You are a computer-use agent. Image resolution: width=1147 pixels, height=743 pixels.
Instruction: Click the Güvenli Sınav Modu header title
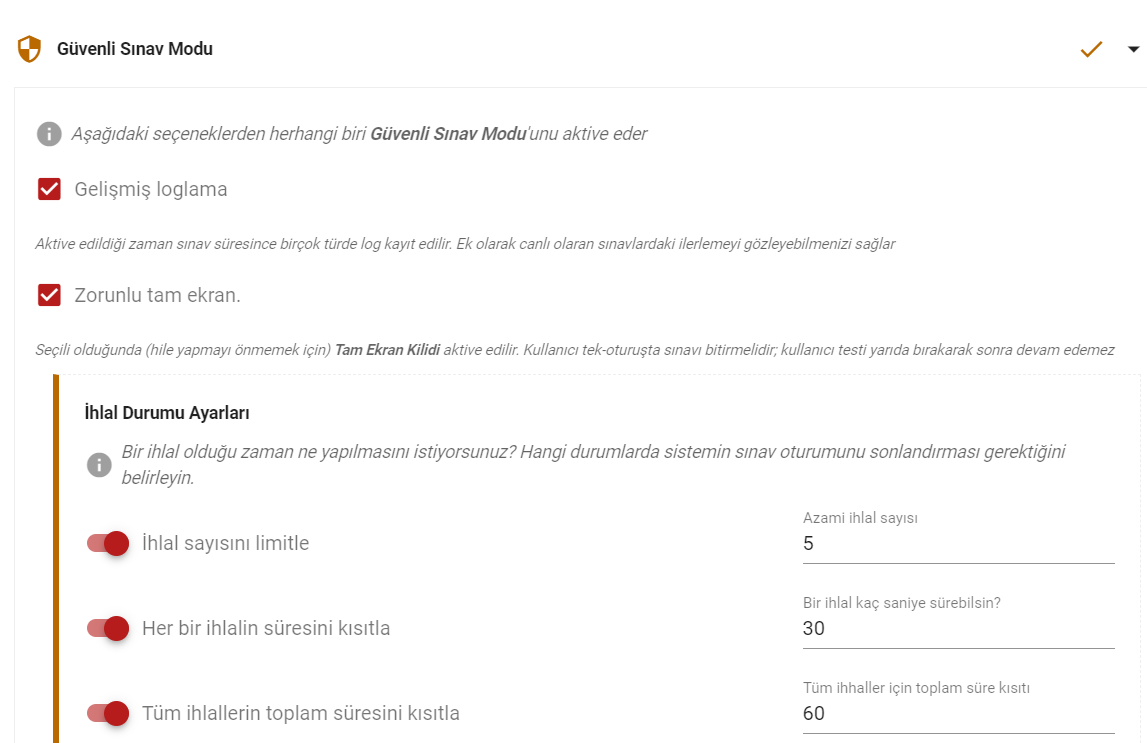click(x=135, y=49)
